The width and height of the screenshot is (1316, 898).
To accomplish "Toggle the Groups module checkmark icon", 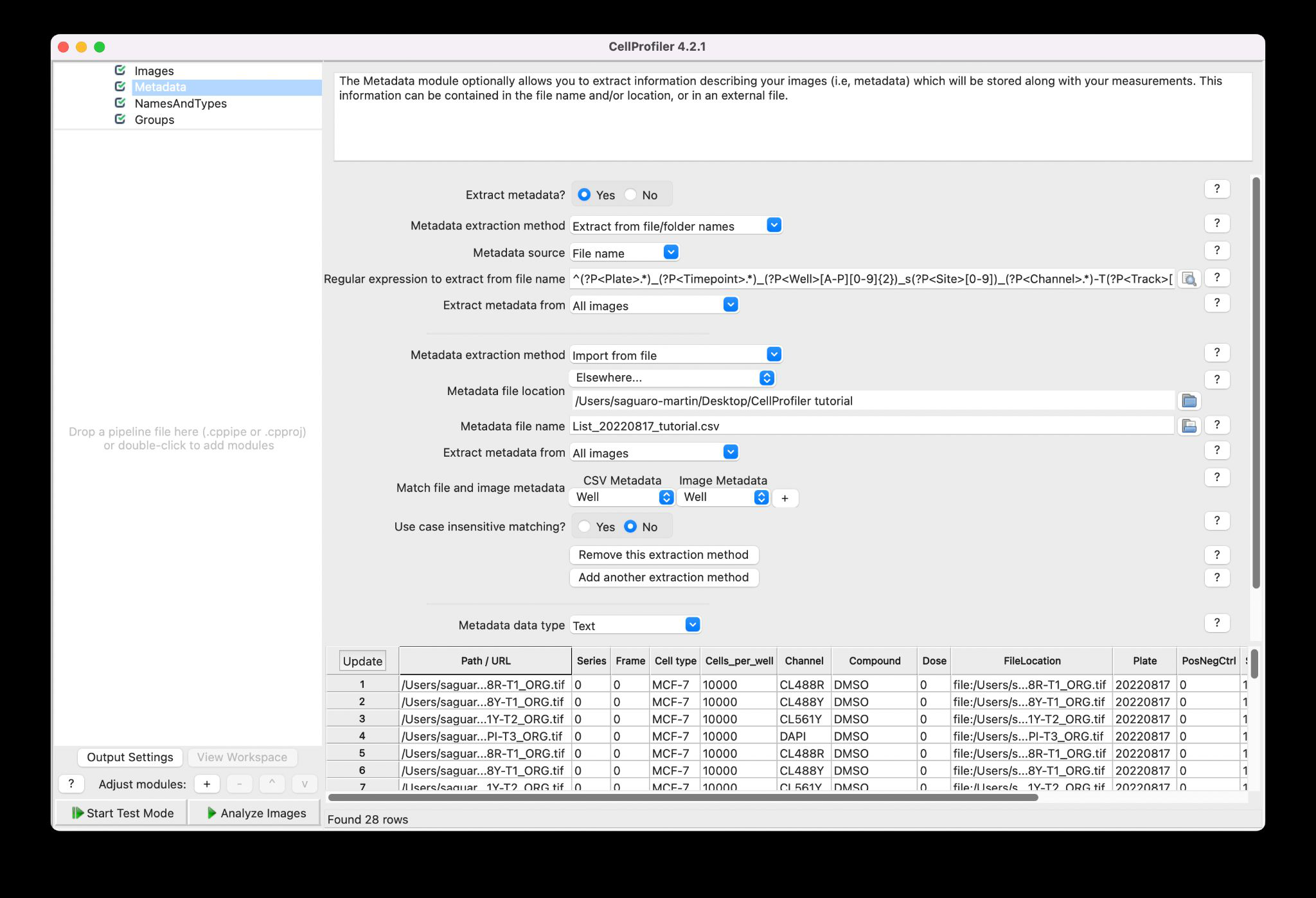I will [120, 119].
